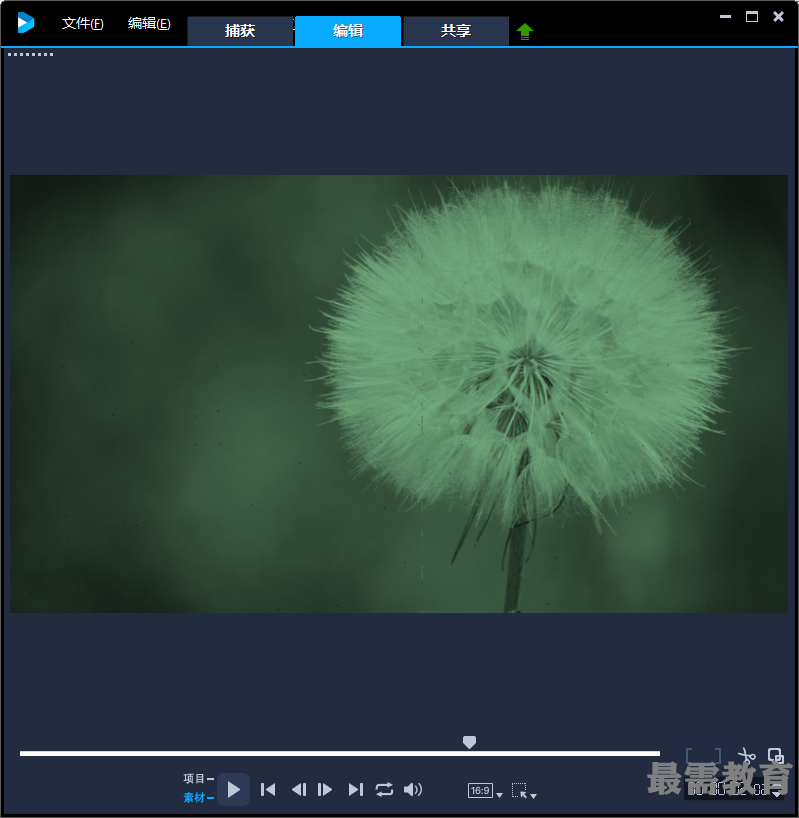Click the VideoStudio logo icon
Viewport: 799px width, 818px height.
26,23
